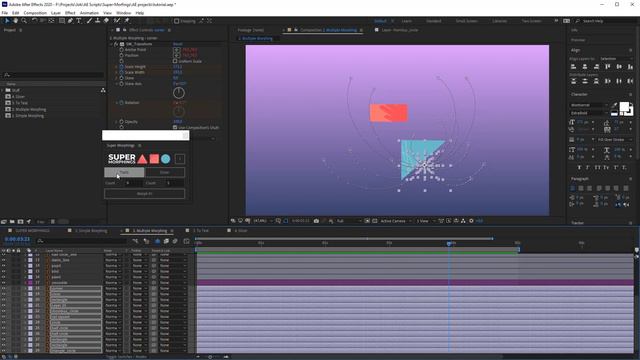Image resolution: width=640 pixels, height=360 pixels.
Task: Select the Pen tool
Action: 70,20
